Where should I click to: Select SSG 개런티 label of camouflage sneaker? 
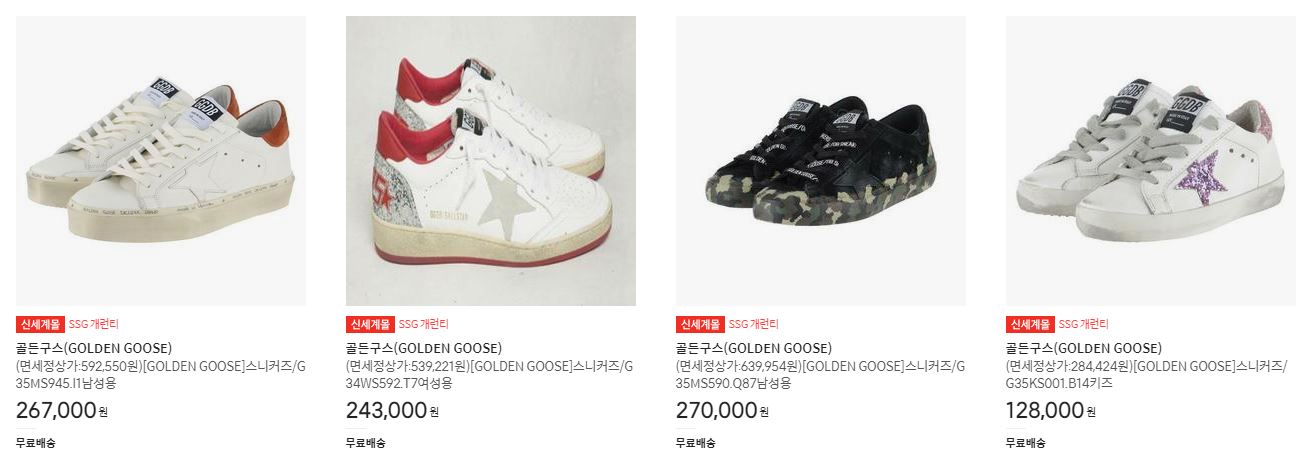click(754, 324)
